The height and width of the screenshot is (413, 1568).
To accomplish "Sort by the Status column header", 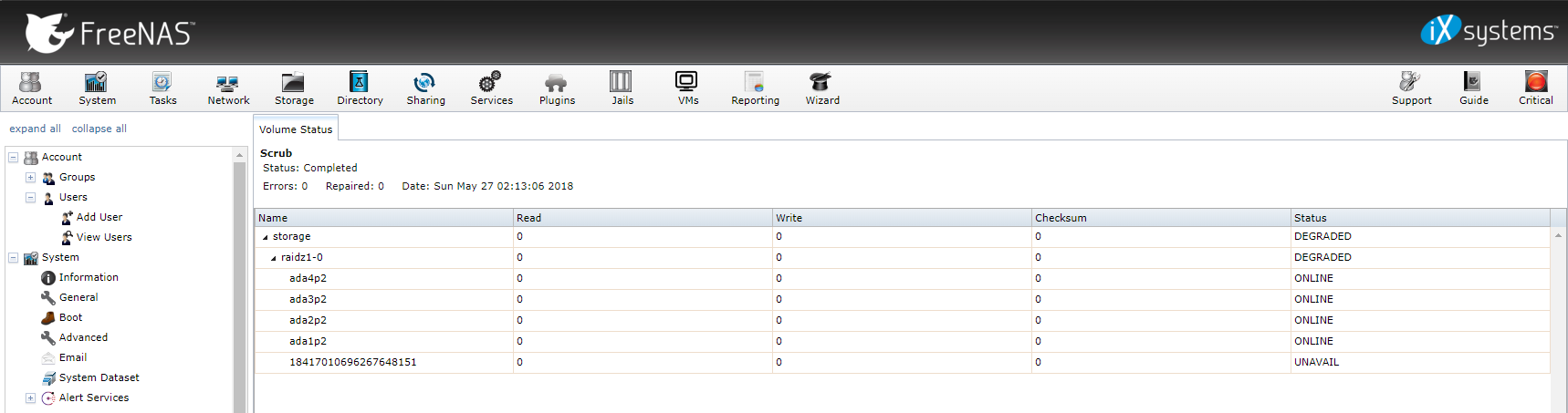I will pyautogui.click(x=1420, y=218).
